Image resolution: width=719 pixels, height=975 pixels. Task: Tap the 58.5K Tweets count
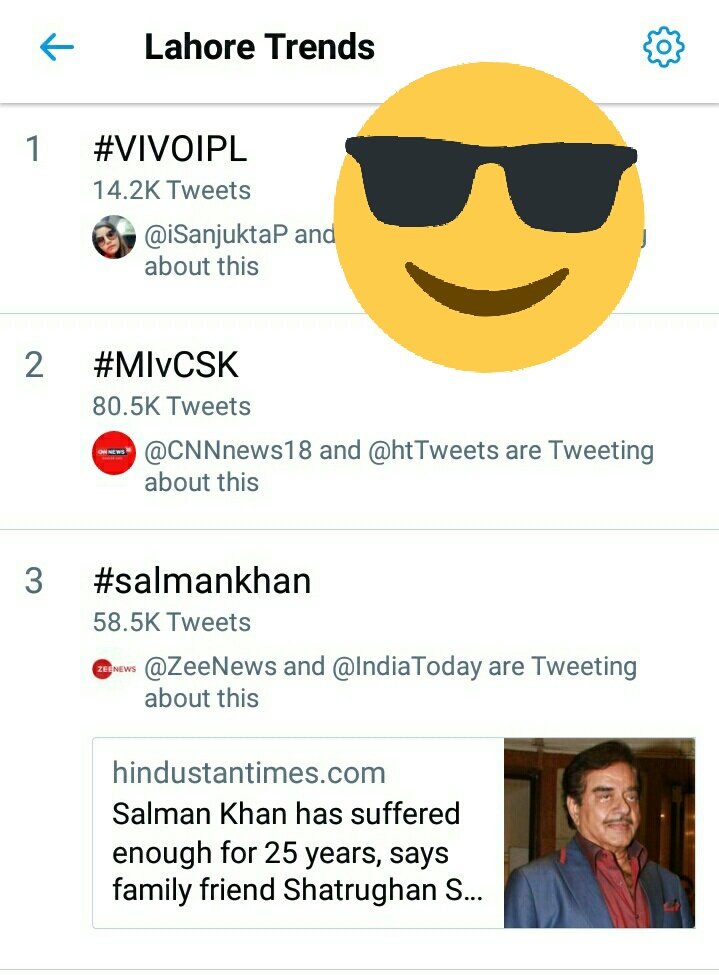172,622
